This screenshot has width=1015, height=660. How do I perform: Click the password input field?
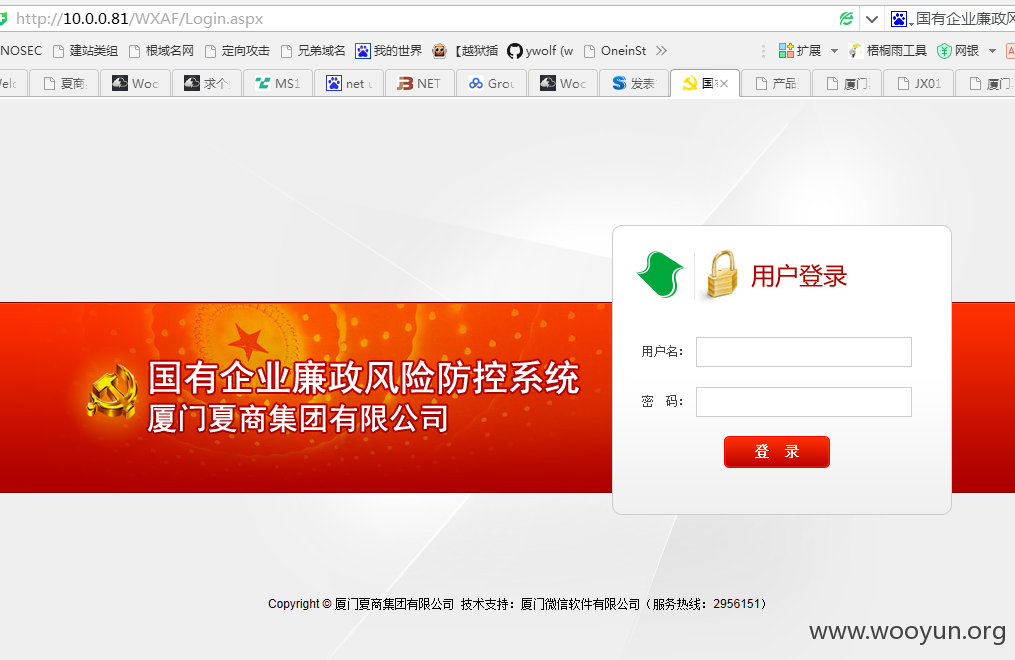(x=803, y=402)
